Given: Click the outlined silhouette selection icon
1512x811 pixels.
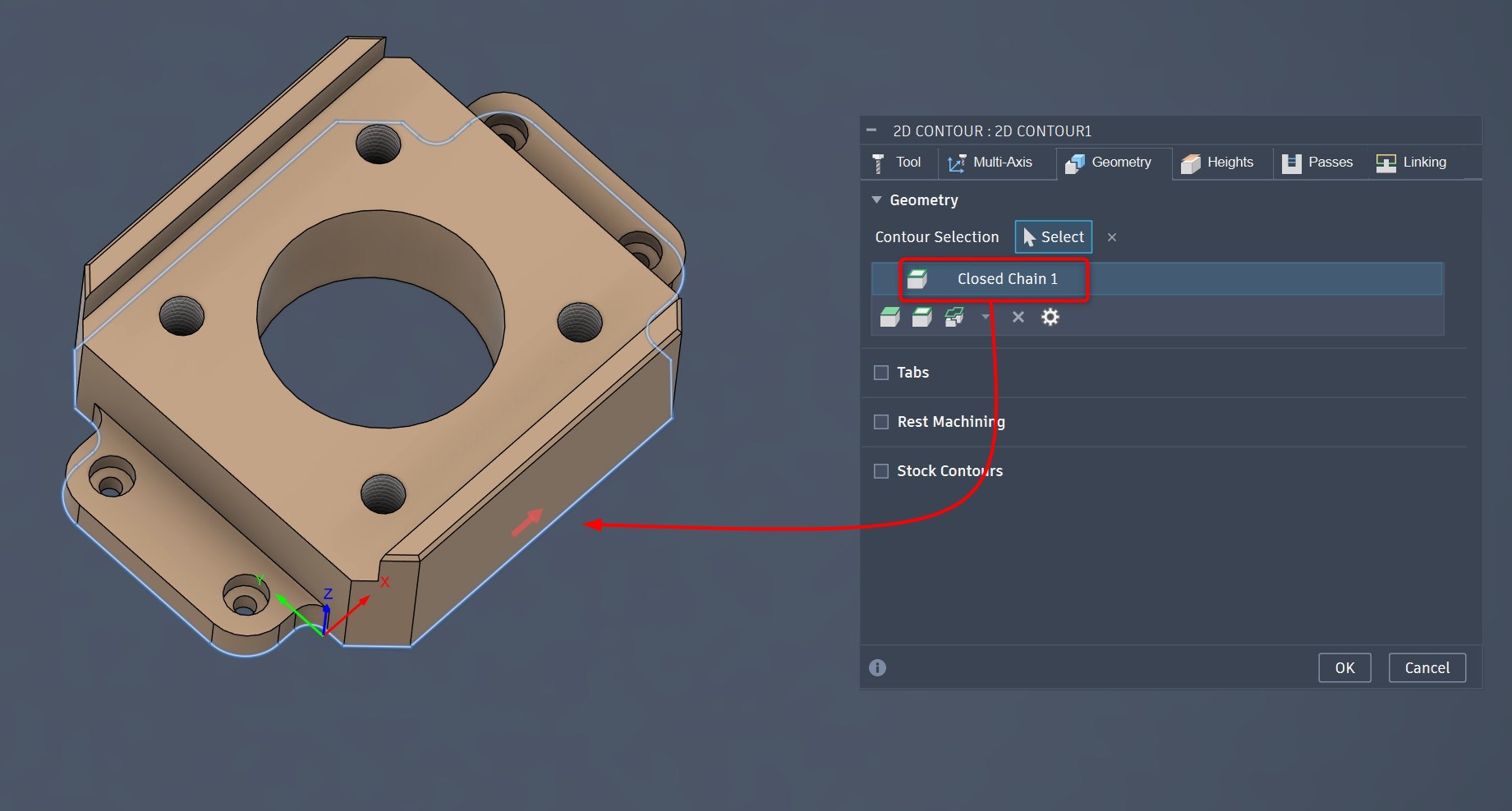Looking at the screenshot, I should 954,317.
